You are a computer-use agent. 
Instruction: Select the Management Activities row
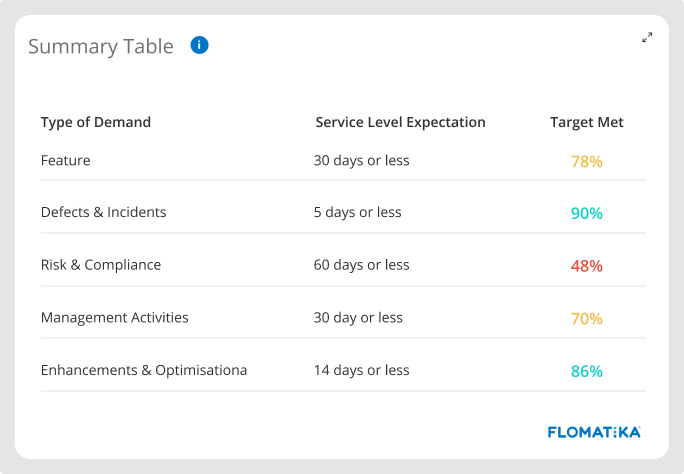point(343,318)
